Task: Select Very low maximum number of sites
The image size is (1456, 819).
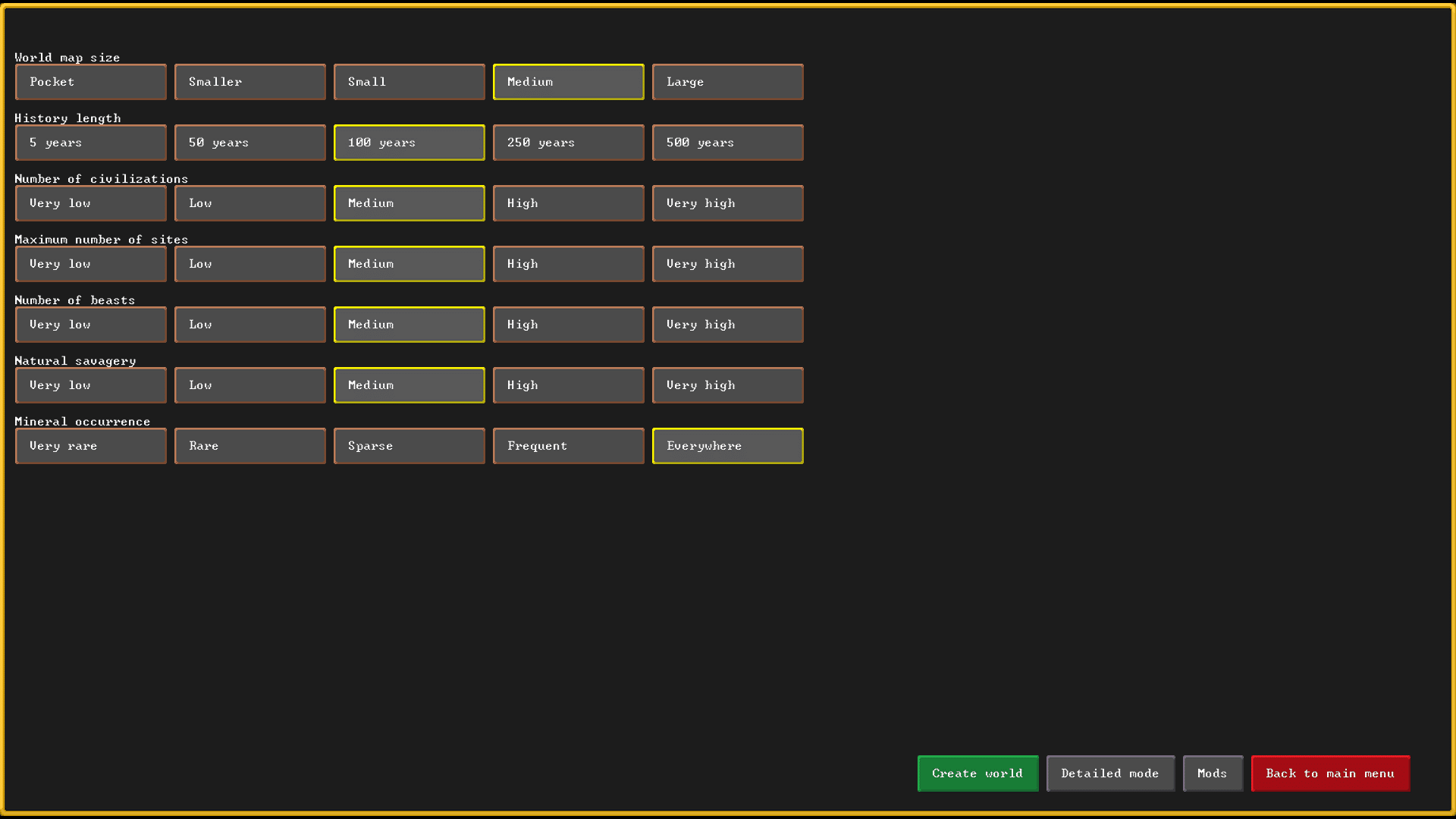Action: point(91,264)
